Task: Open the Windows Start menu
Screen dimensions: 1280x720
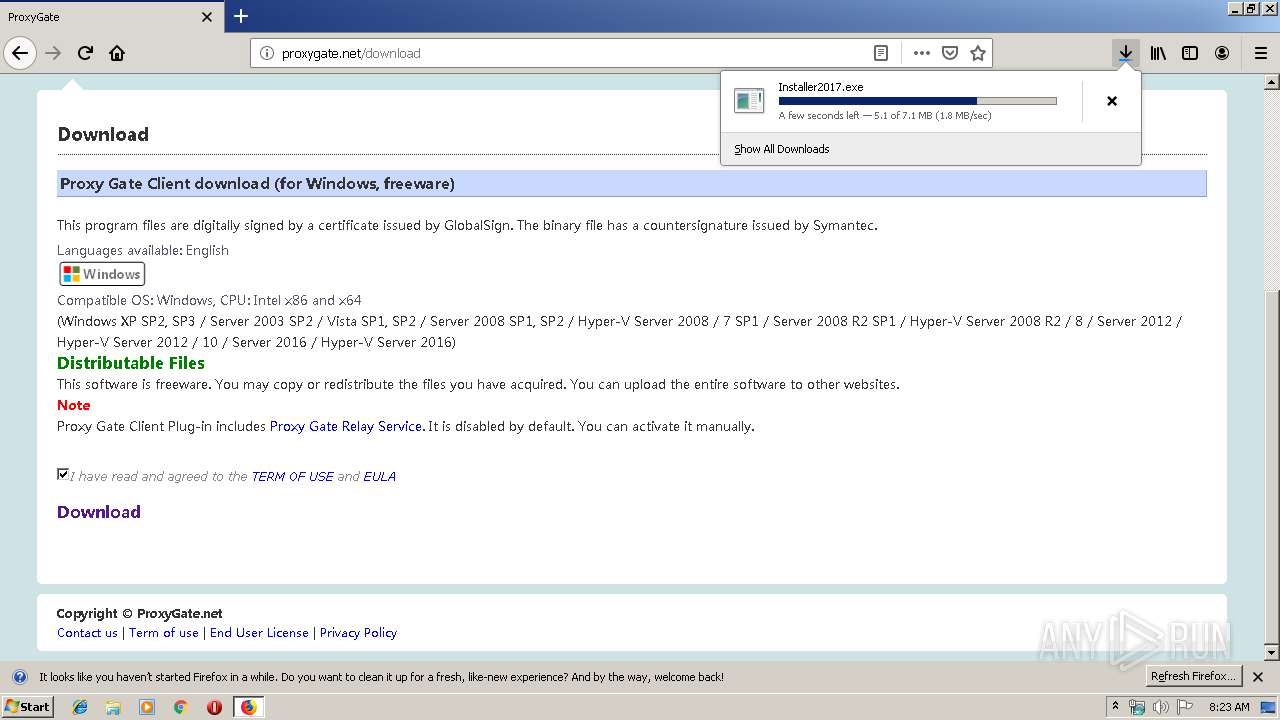Action: (27, 707)
